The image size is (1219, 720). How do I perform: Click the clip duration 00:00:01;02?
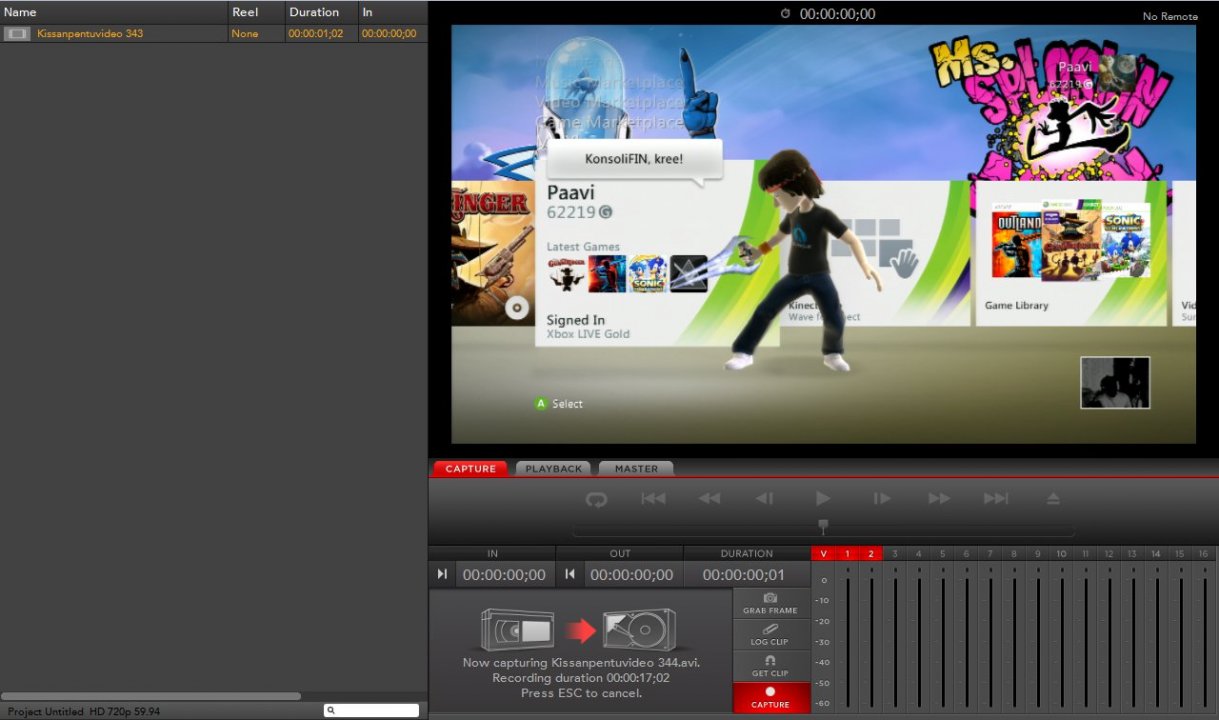[315, 33]
